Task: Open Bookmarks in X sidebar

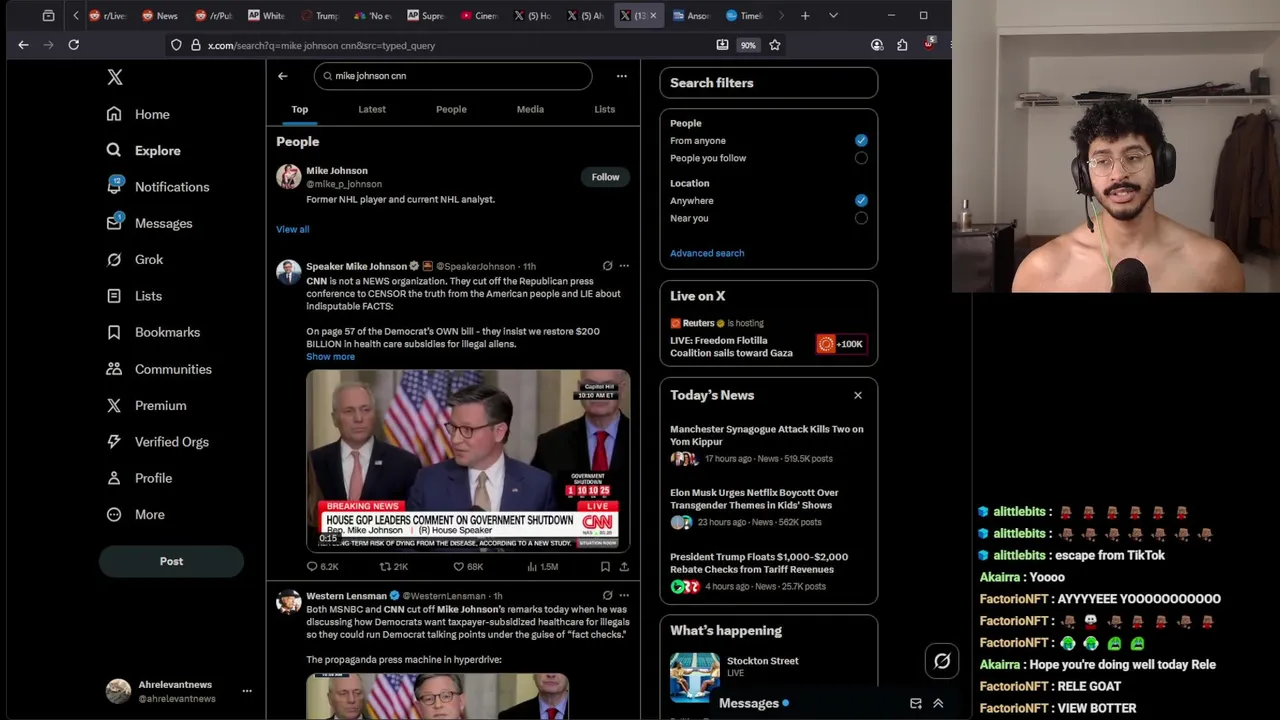Action: 153,332
